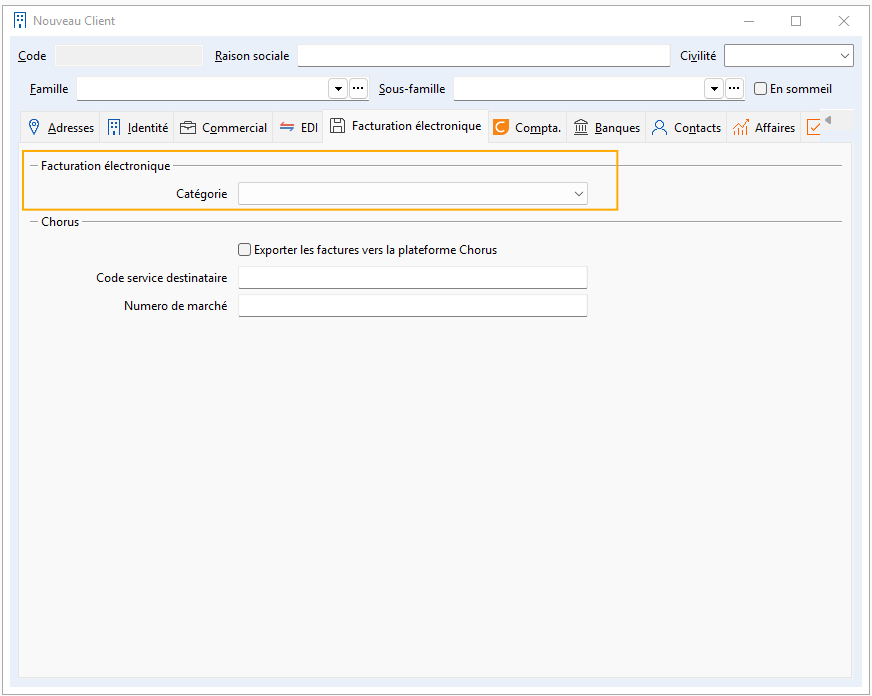Click the Raison sociale text field

[483, 56]
